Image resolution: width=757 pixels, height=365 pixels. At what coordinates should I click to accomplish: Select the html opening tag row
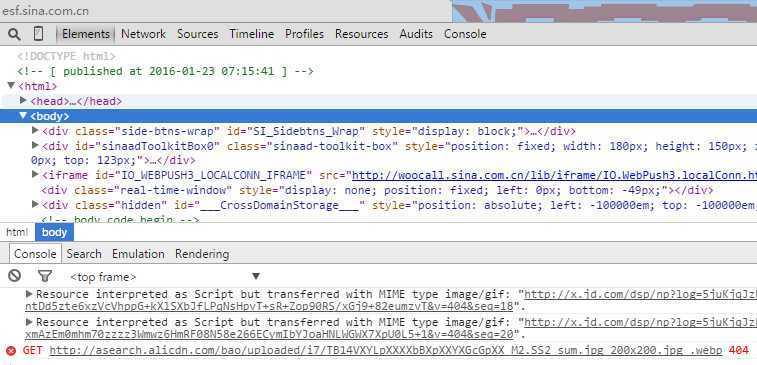38,86
